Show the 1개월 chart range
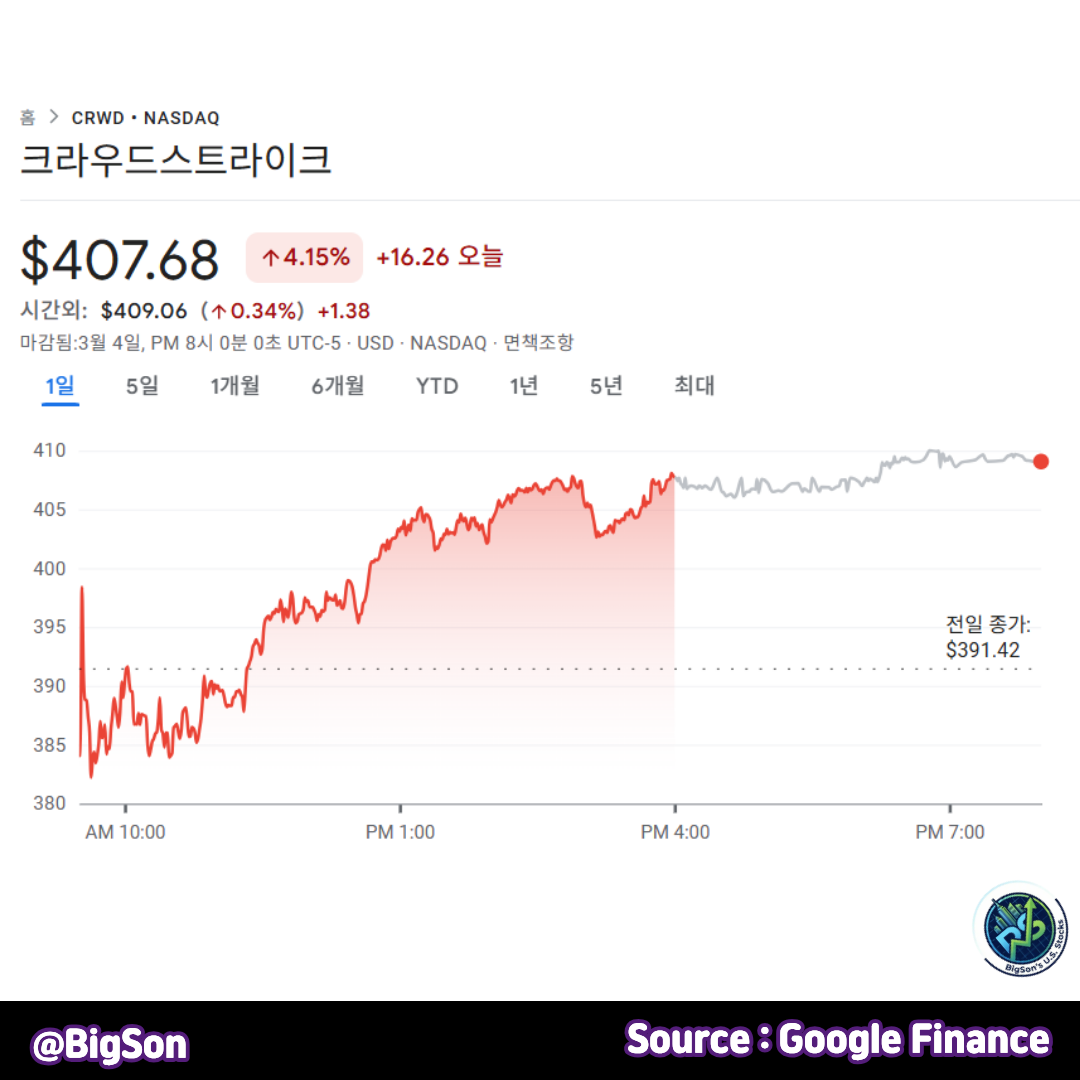 pos(235,386)
